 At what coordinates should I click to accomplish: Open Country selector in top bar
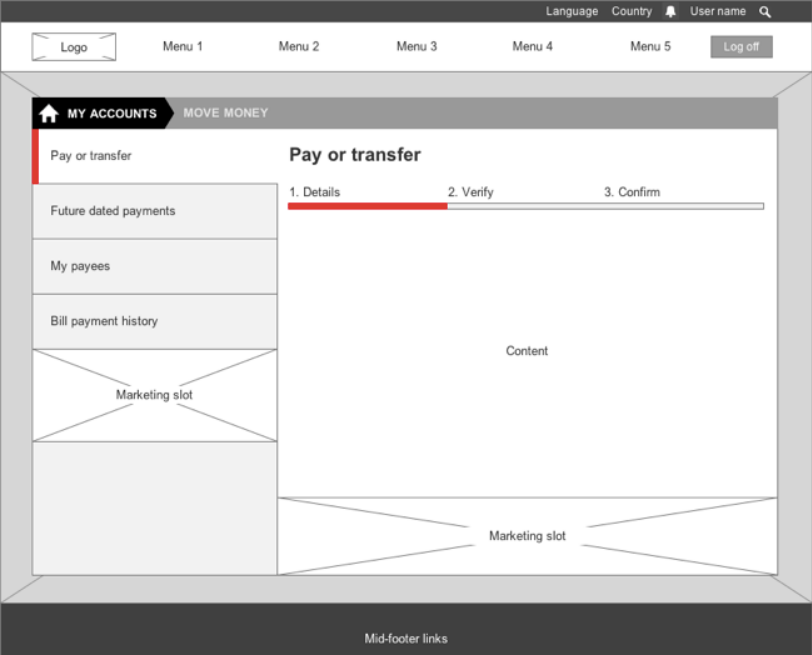(632, 11)
